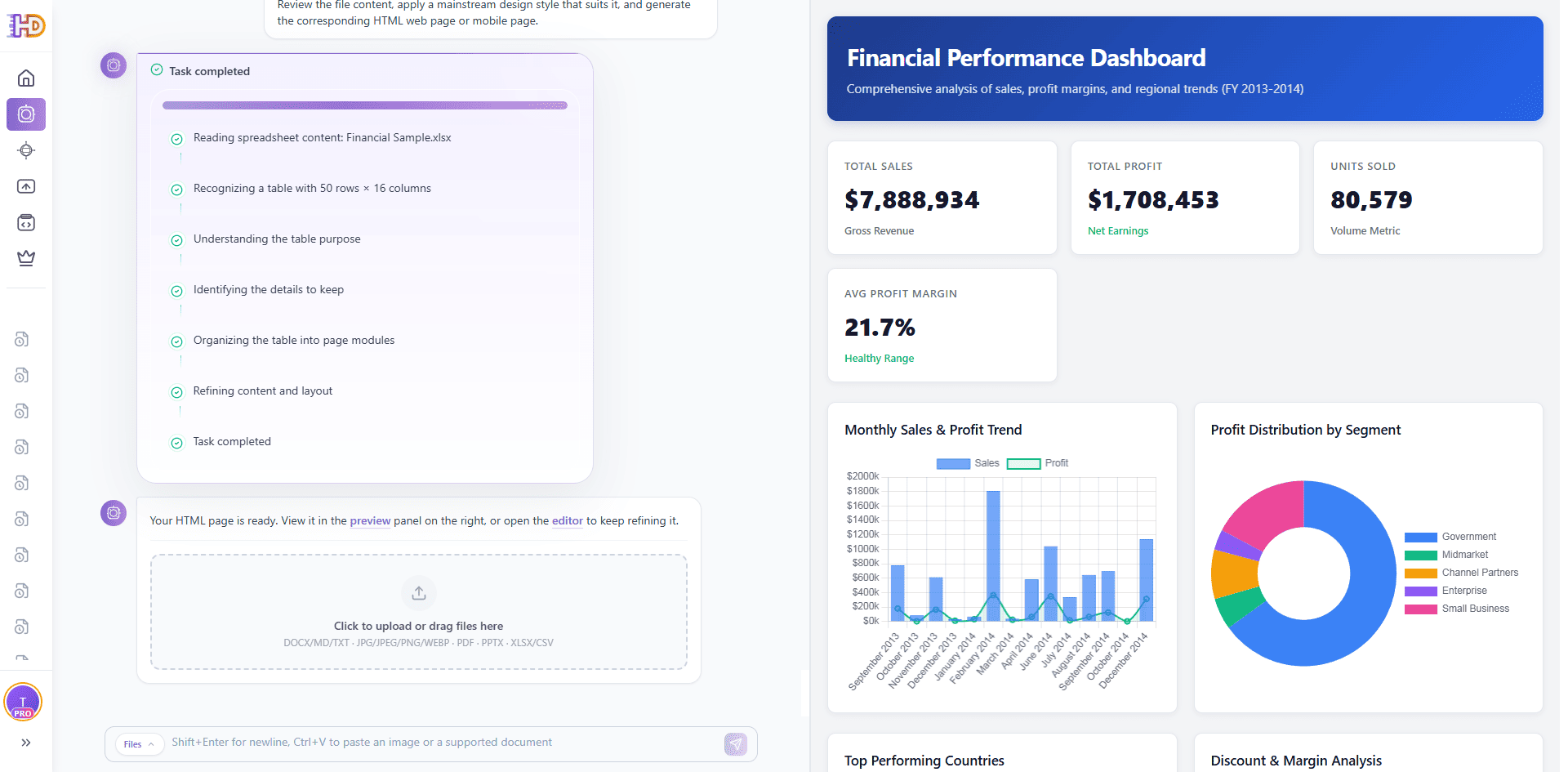Click the HD logo in the sidebar
The image size is (1568, 772).
point(26,25)
